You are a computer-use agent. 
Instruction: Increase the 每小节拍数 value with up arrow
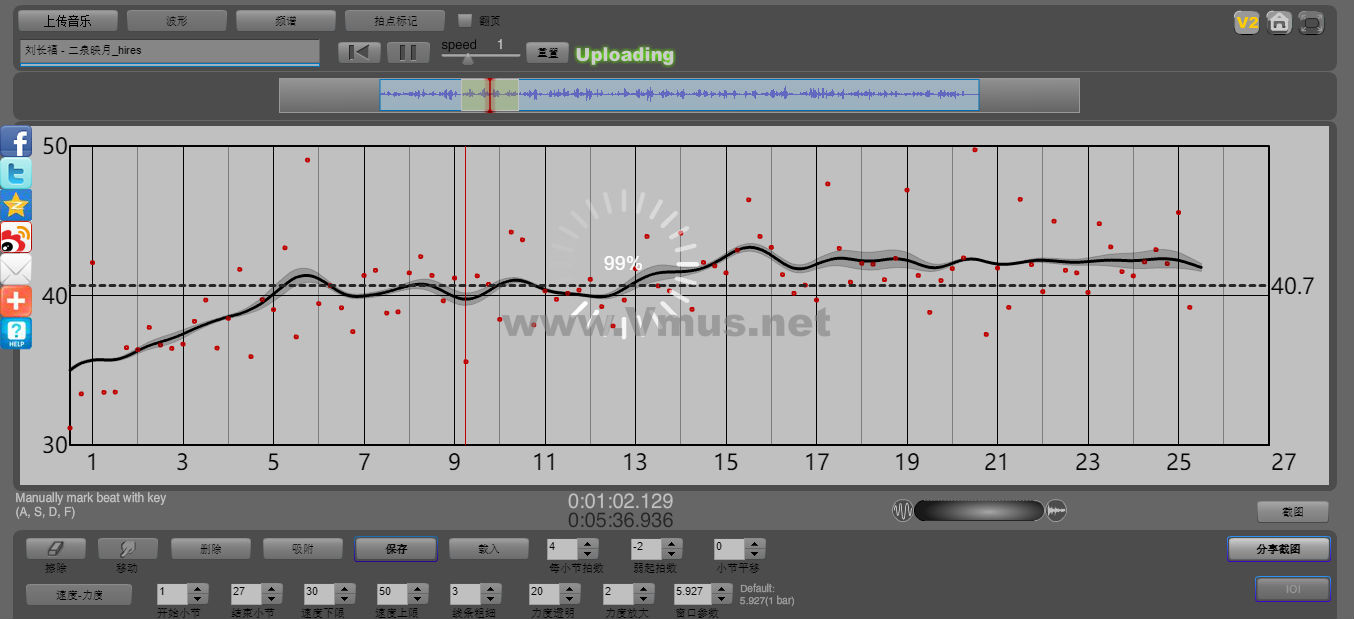588,544
